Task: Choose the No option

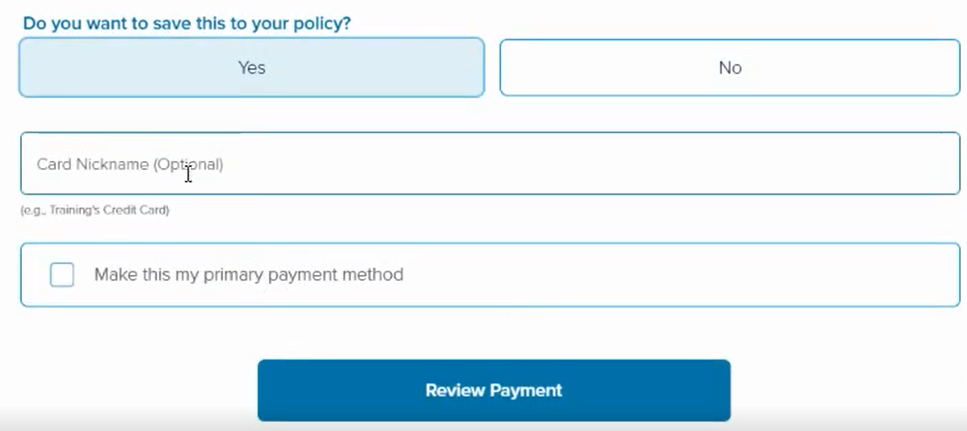Action: pos(730,67)
